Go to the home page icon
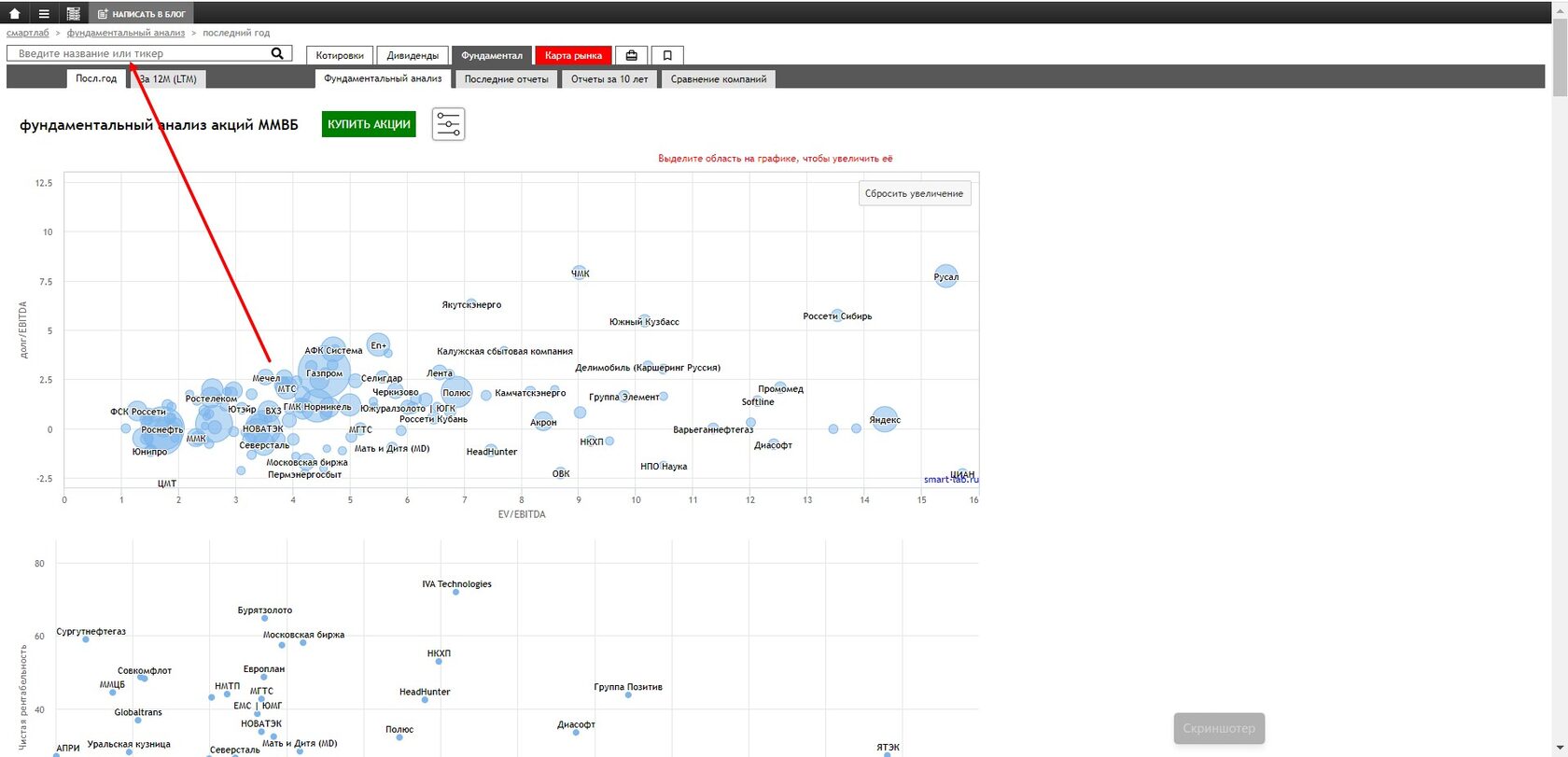The width and height of the screenshot is (1568, 757). [x=14, y=14]
